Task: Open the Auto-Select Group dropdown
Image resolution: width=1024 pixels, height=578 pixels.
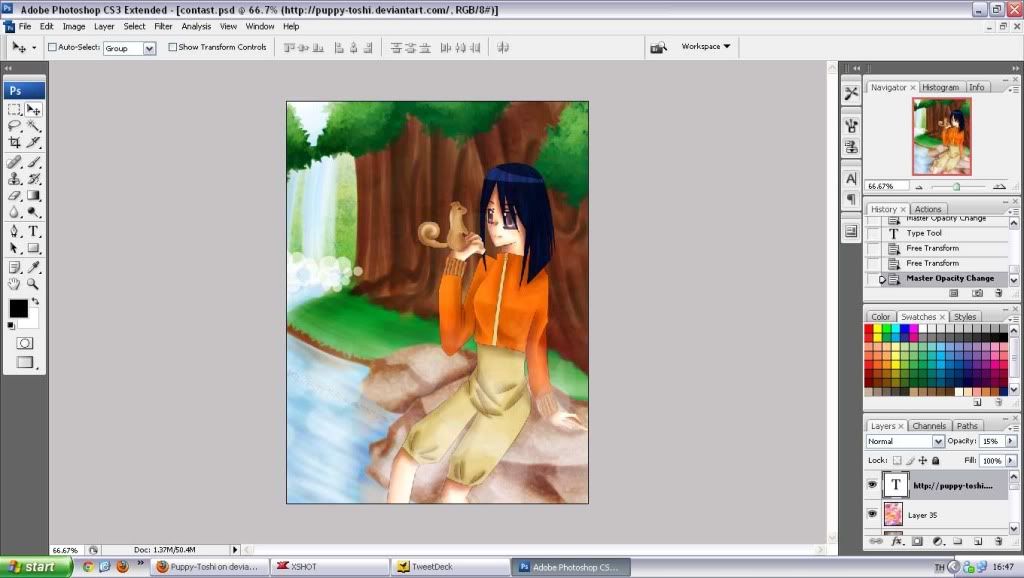Action: click(x=150, y=48)
